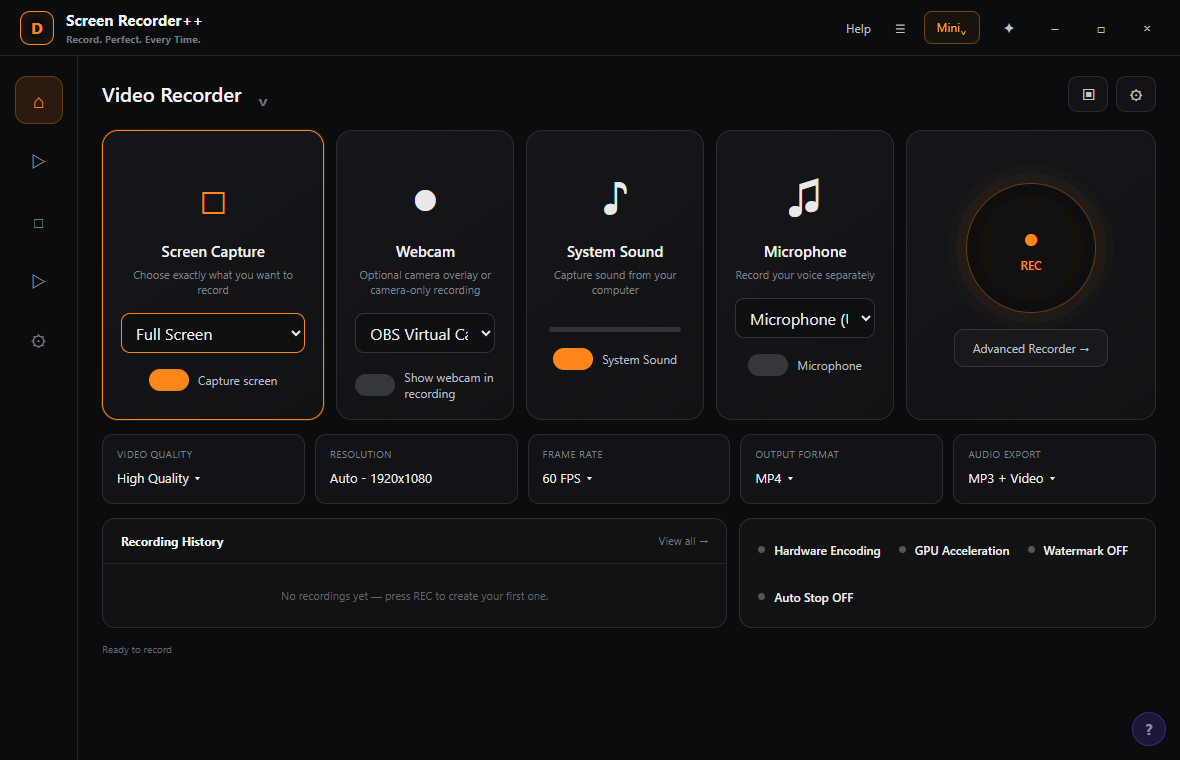Open the gear settings icon in sidebar
Viewport: 1180px width, 760px height.
pos(38,341)
